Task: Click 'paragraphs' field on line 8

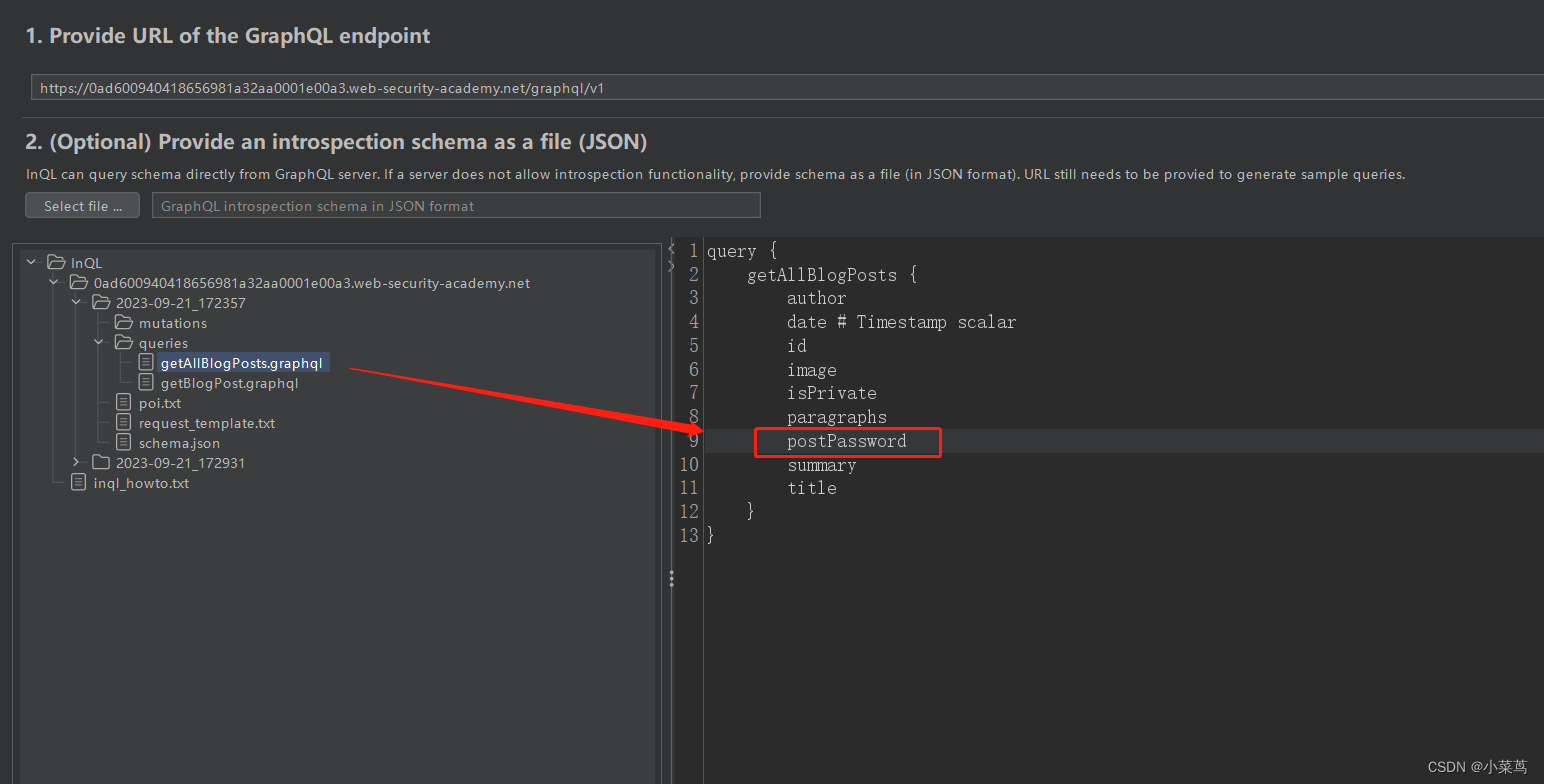Action: click(x=837, y=417)
